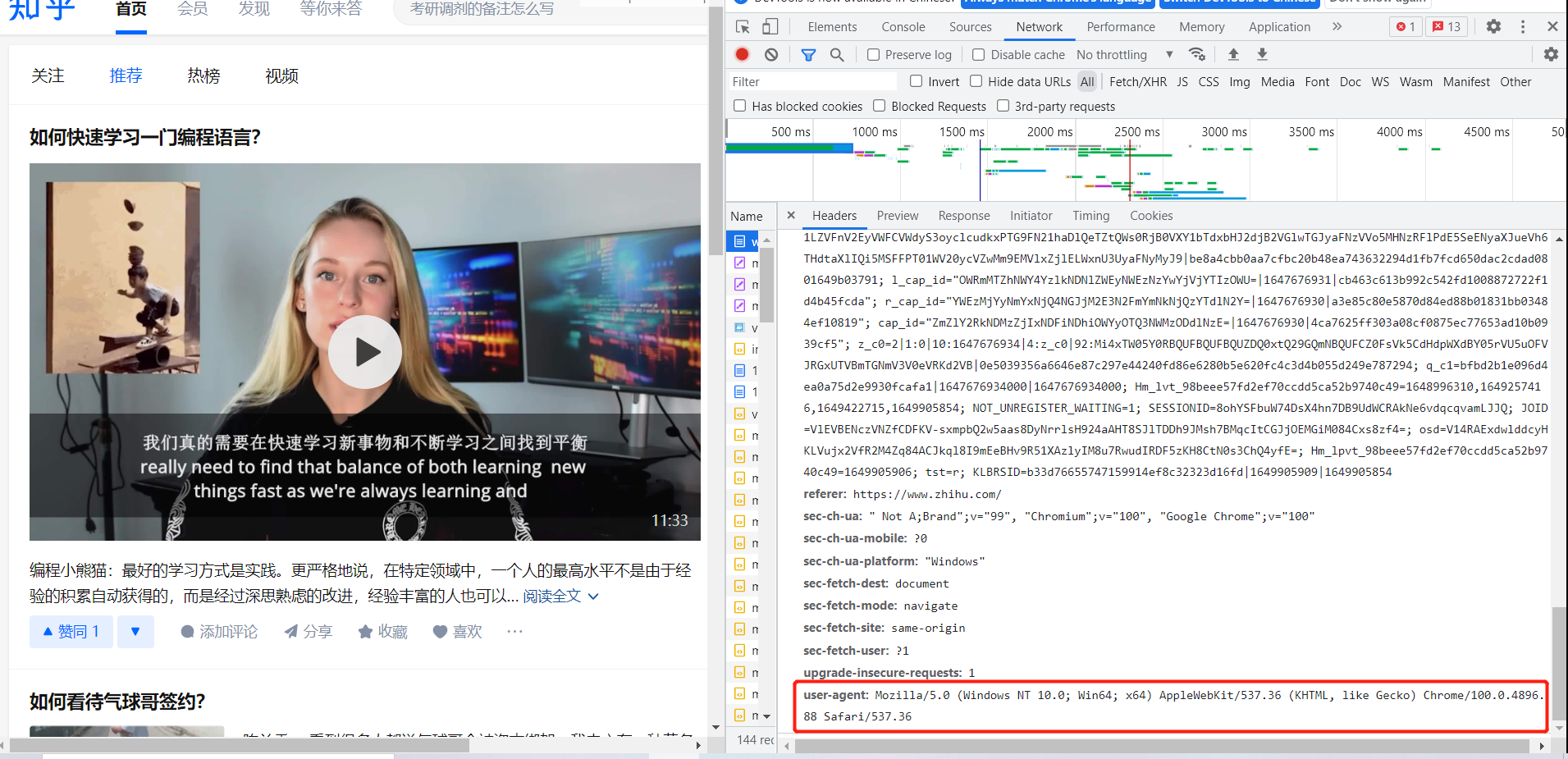This screenshot has height=759, width=1568.
Task: Open network conditions wifi icon
Action: click(1197, 54)
